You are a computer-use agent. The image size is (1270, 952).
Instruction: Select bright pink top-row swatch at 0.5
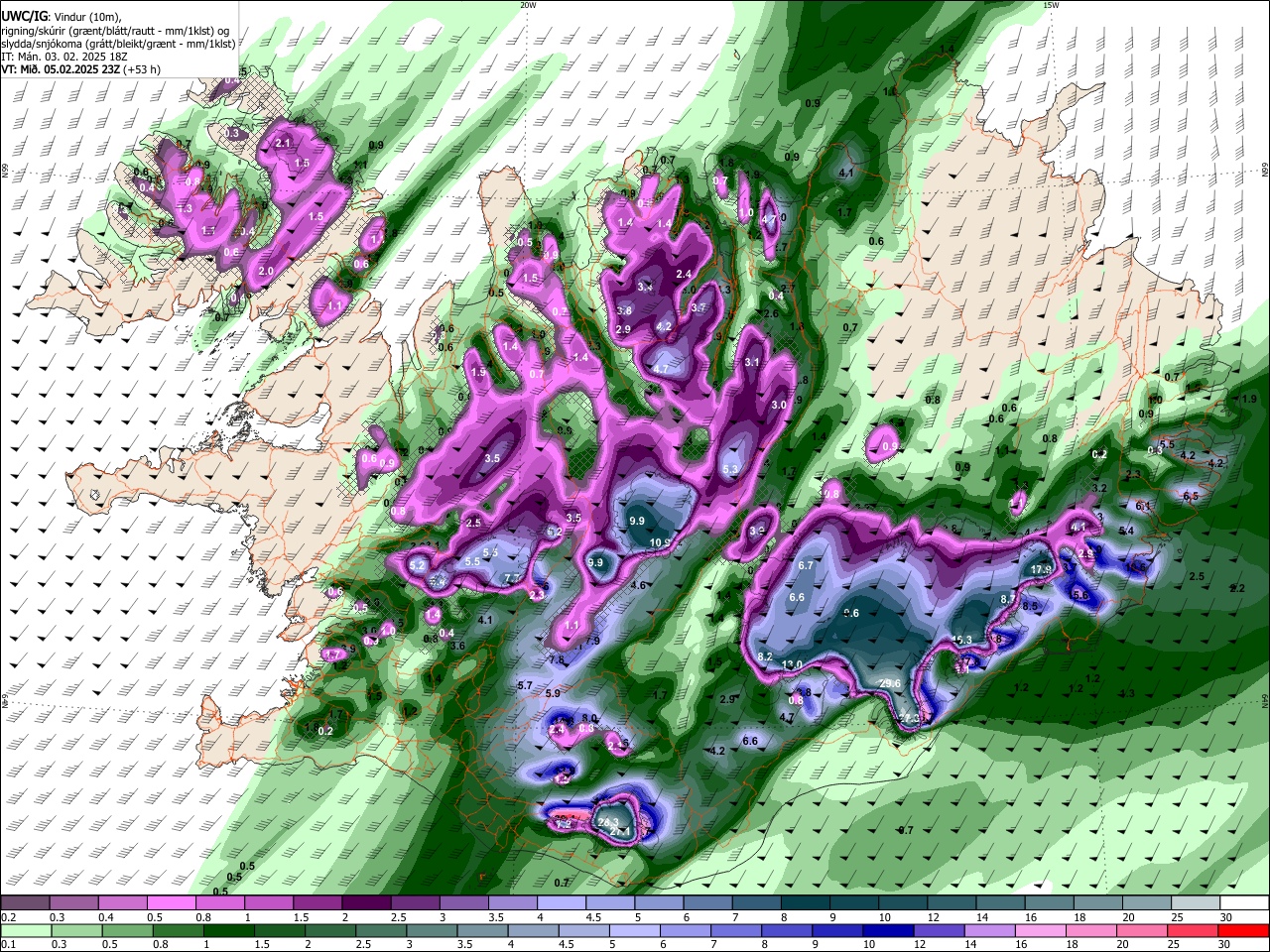(x=171, y=903)
